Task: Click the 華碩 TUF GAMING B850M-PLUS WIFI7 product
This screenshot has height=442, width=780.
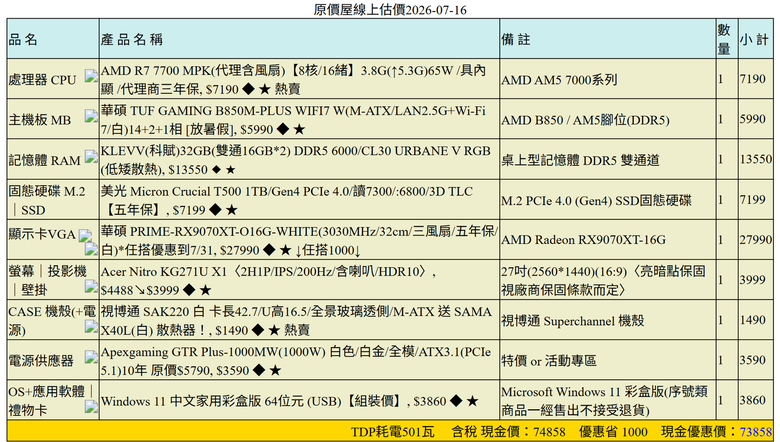Action: 293,120
